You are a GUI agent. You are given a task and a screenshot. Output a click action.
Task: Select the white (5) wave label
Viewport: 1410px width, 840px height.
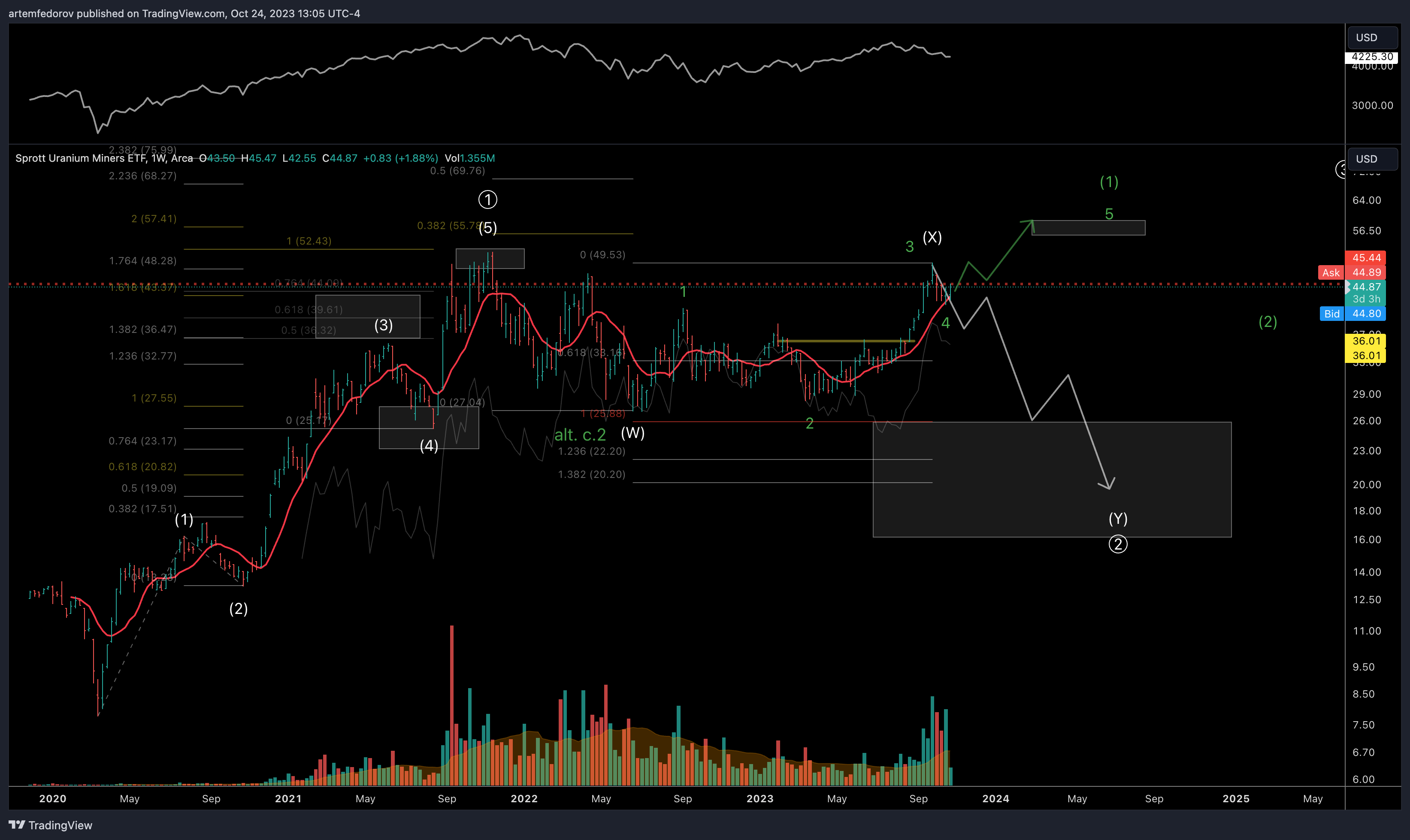488,228
